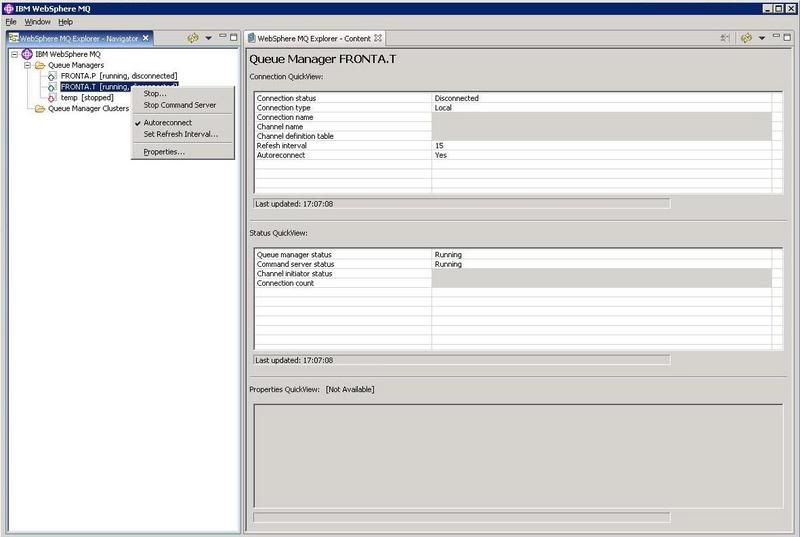This screenshot has height=537, width=800.
Task: Click the empty Properties QuickView panel
Action: click(x=518, y=456)
